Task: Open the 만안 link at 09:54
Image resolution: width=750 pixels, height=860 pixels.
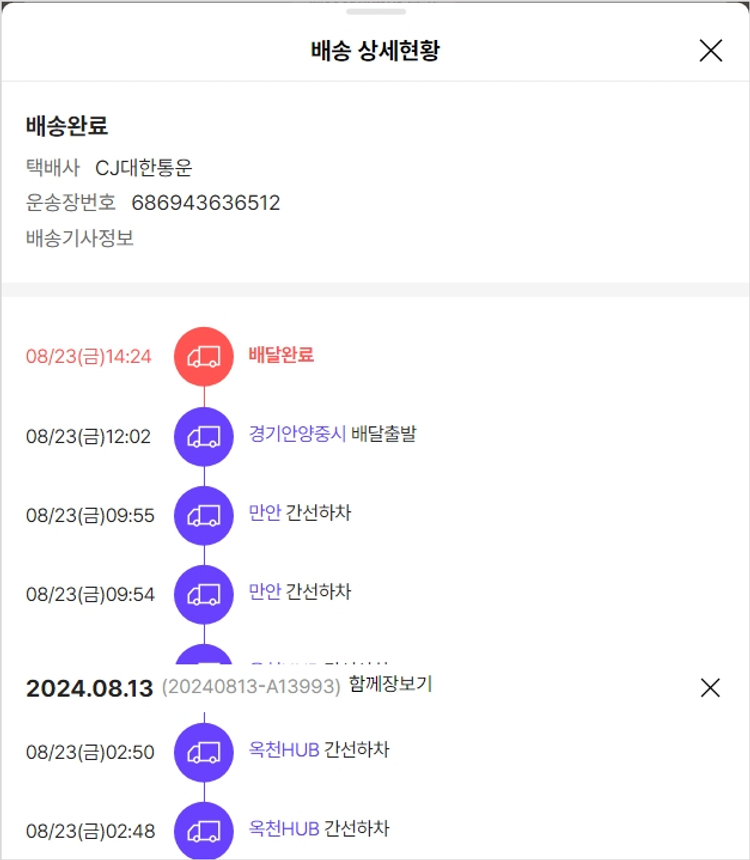Action: pyautogui.click(x=265, y=592)
